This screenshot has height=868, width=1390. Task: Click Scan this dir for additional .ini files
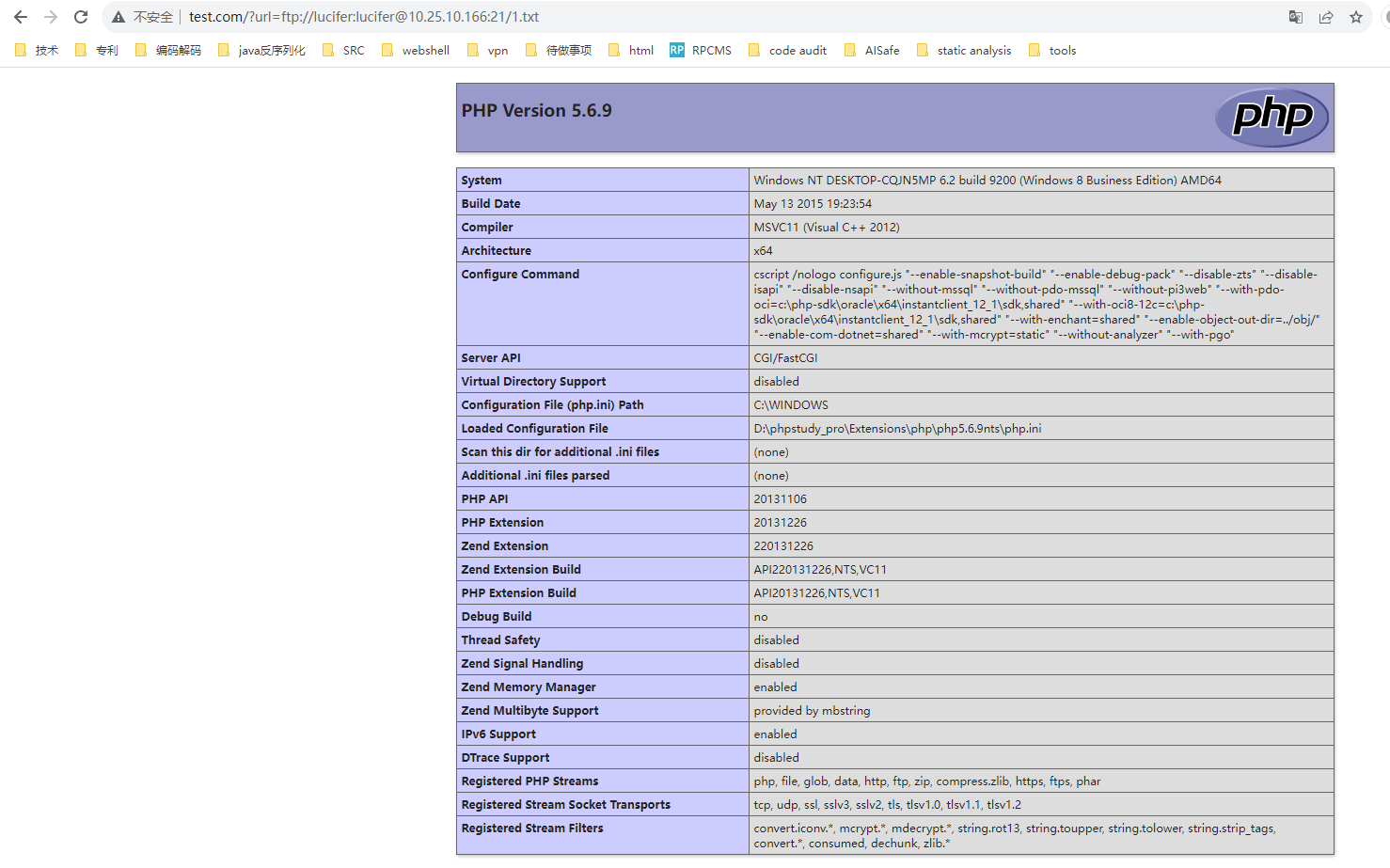click(x=560, y=452)
